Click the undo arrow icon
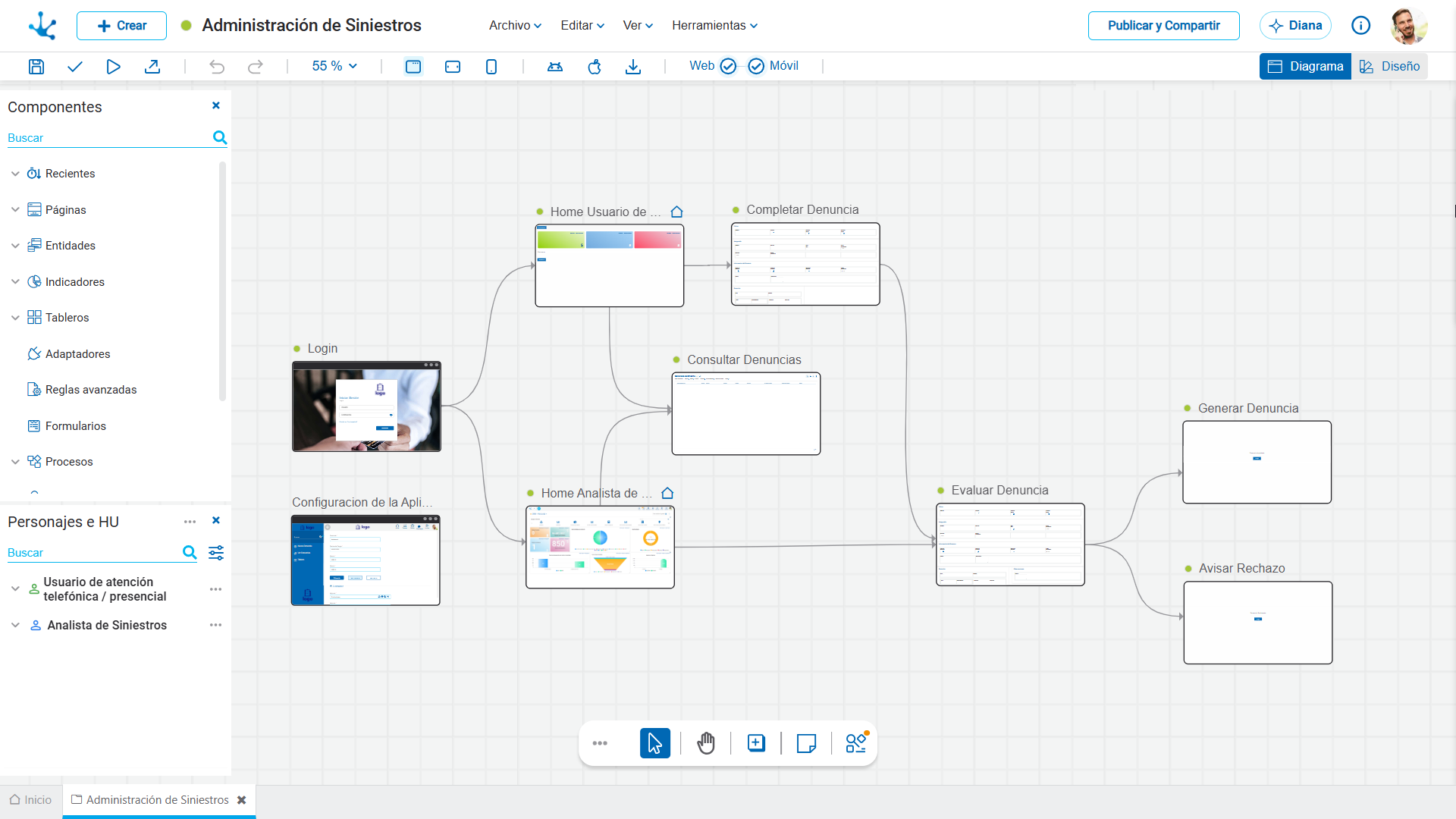This screenshot has width=1456, height=819. point(217,67)
